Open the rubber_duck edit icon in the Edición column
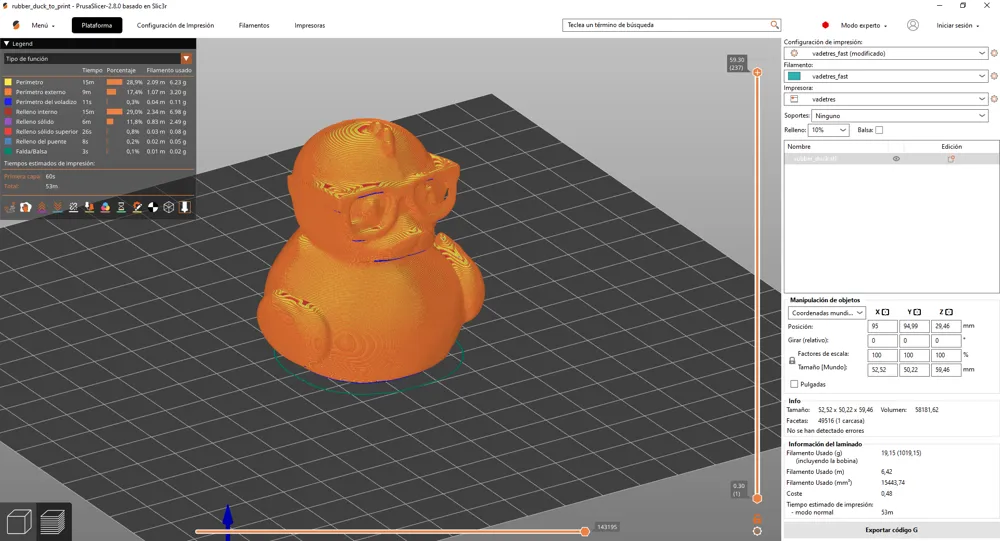 pos(951,159)
